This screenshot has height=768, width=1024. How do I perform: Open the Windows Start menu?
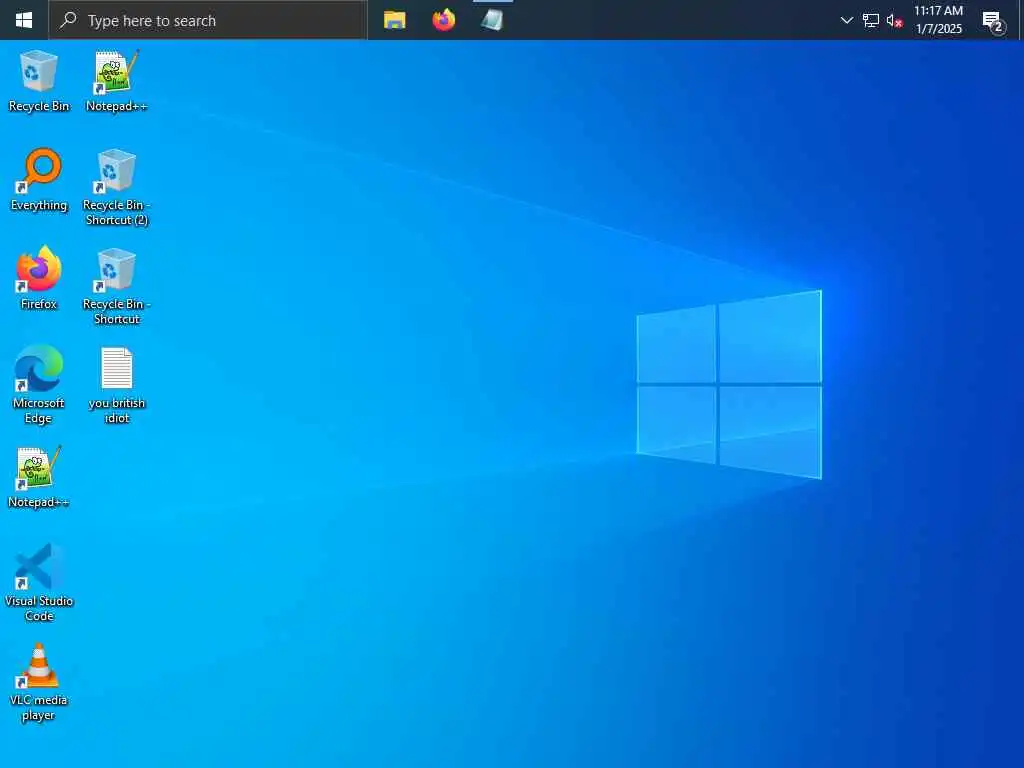24,20
